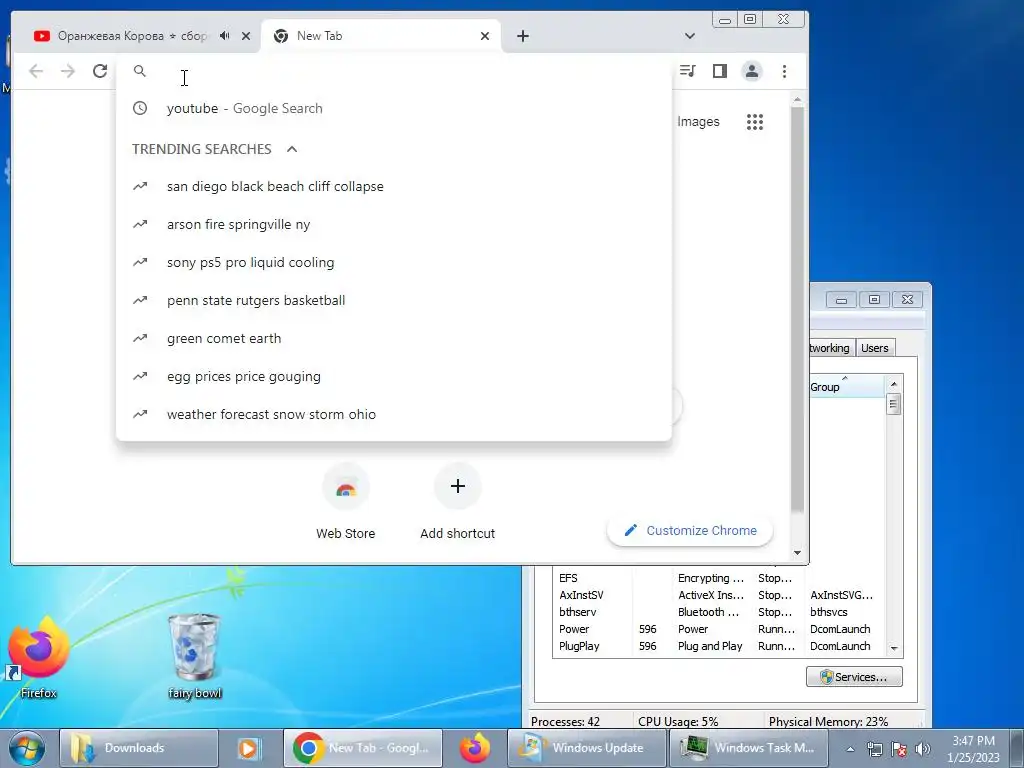The height and width of the screenshot is (768, 1024).
Task: Click the search magnifier icon in address bar
Action: [x=140, y=71]
